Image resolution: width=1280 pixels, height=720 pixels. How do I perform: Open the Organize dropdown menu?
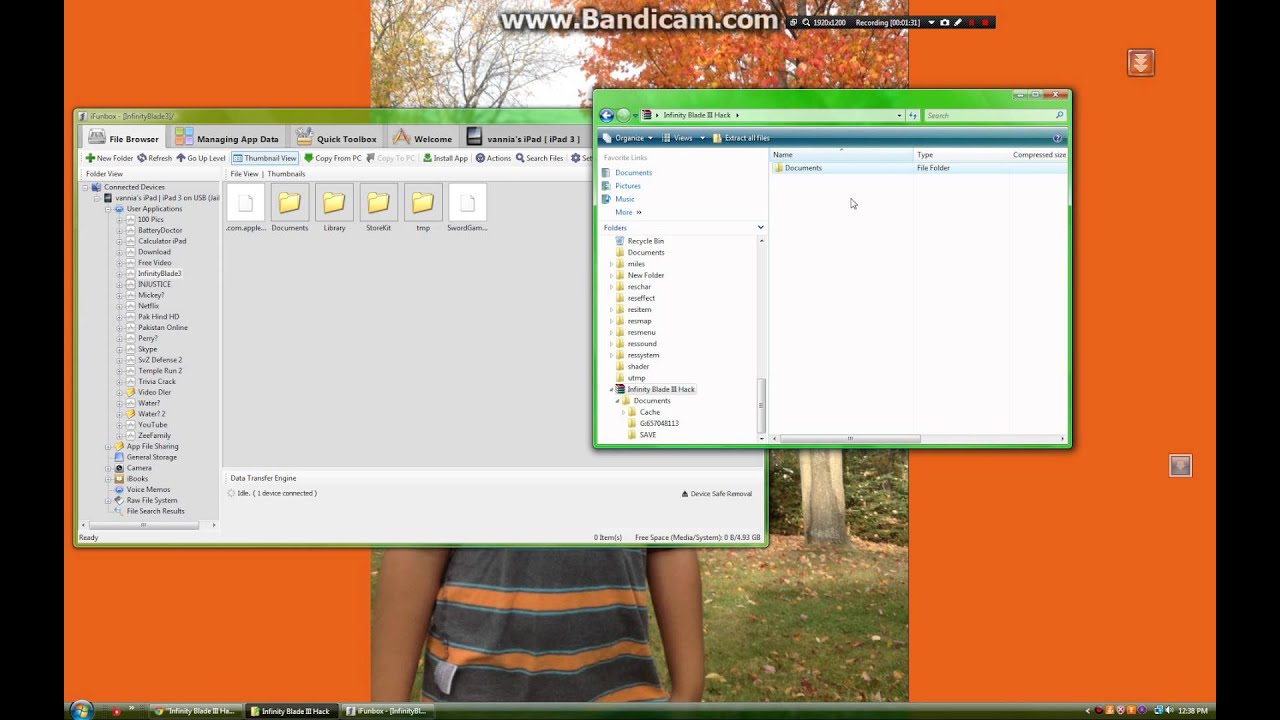pos(627,138)
